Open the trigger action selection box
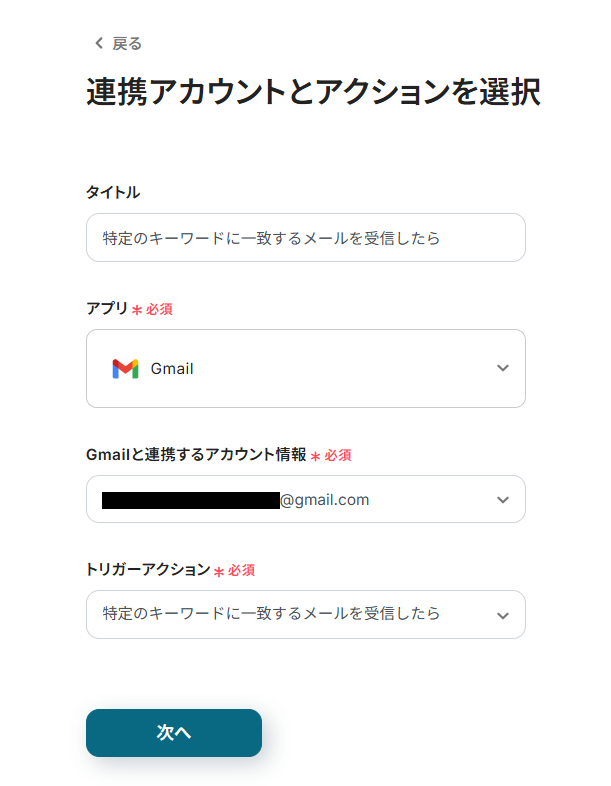The image size is (611, 786). 306,615
